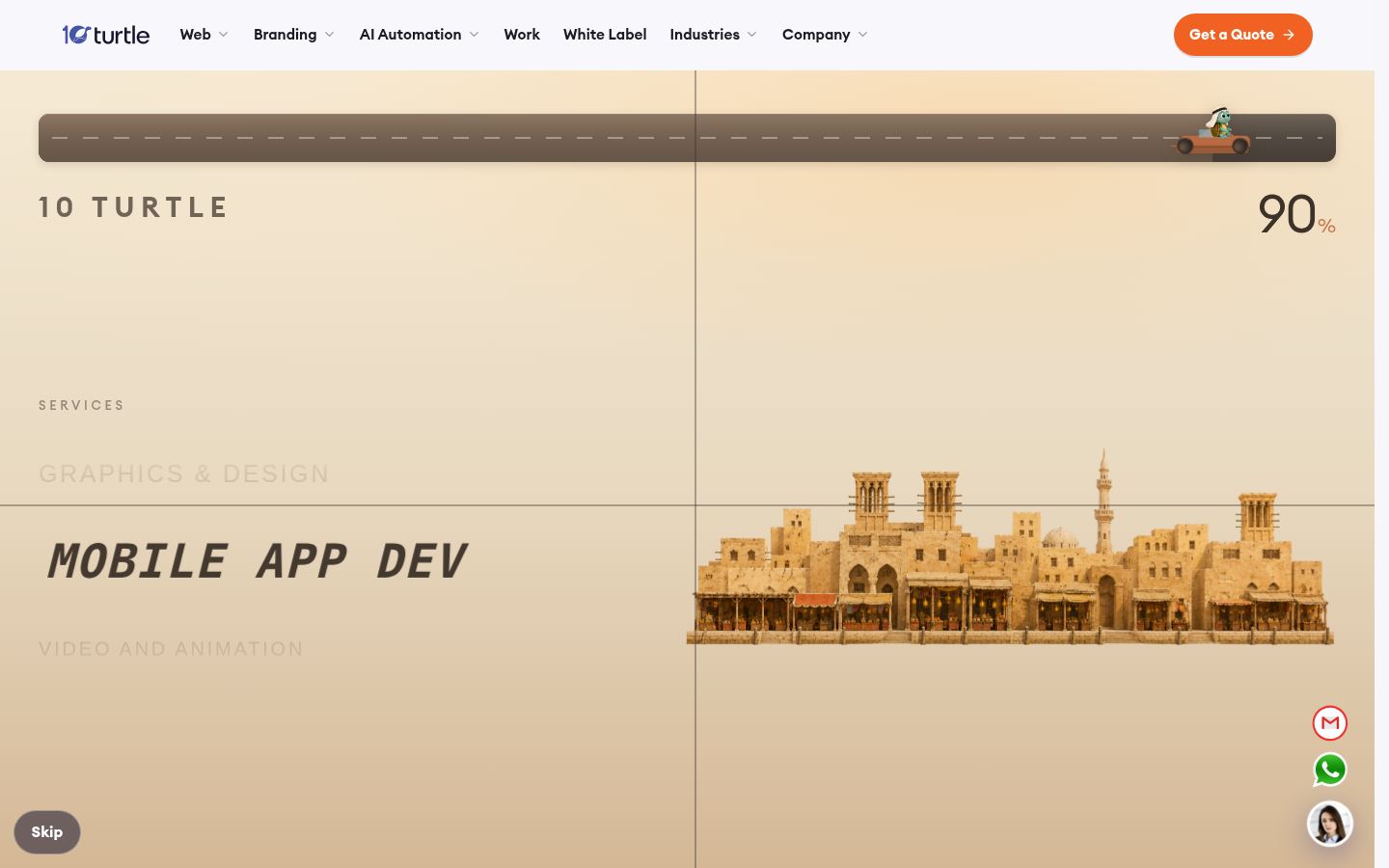Open the WhatsApp chat icon

pyautogui.click(x=1330, y=770)
